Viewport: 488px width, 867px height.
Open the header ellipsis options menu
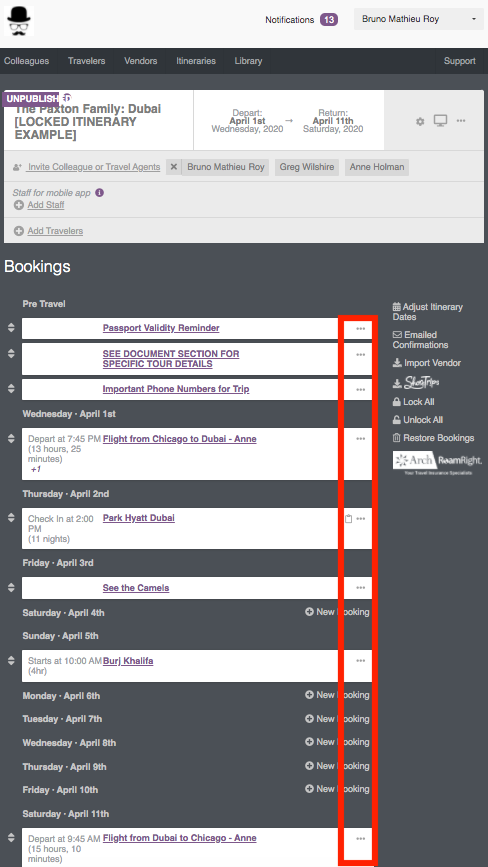[461, 121]
